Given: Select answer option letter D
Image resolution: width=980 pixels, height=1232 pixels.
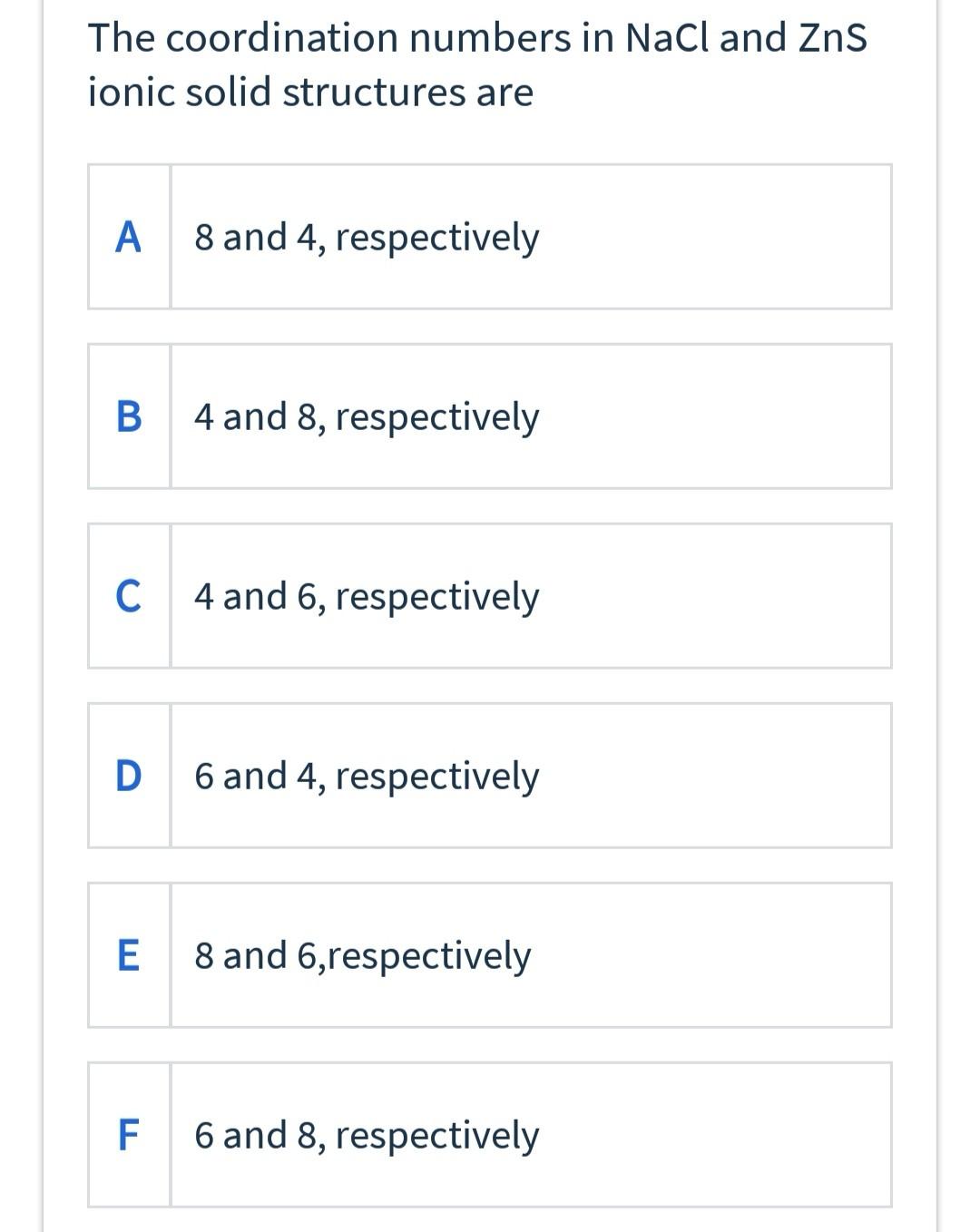Looking at the screenshot, I should [129, 776].
